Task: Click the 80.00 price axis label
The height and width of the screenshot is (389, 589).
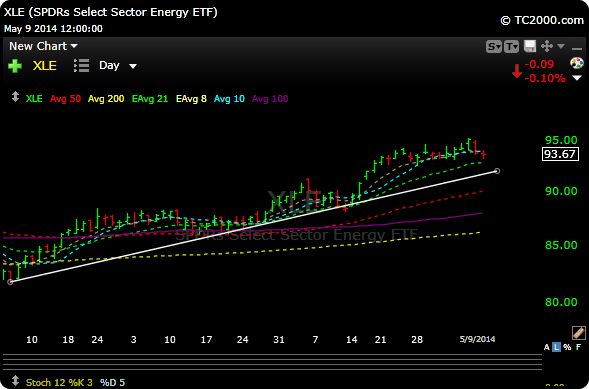Action: tap(561, 302)
